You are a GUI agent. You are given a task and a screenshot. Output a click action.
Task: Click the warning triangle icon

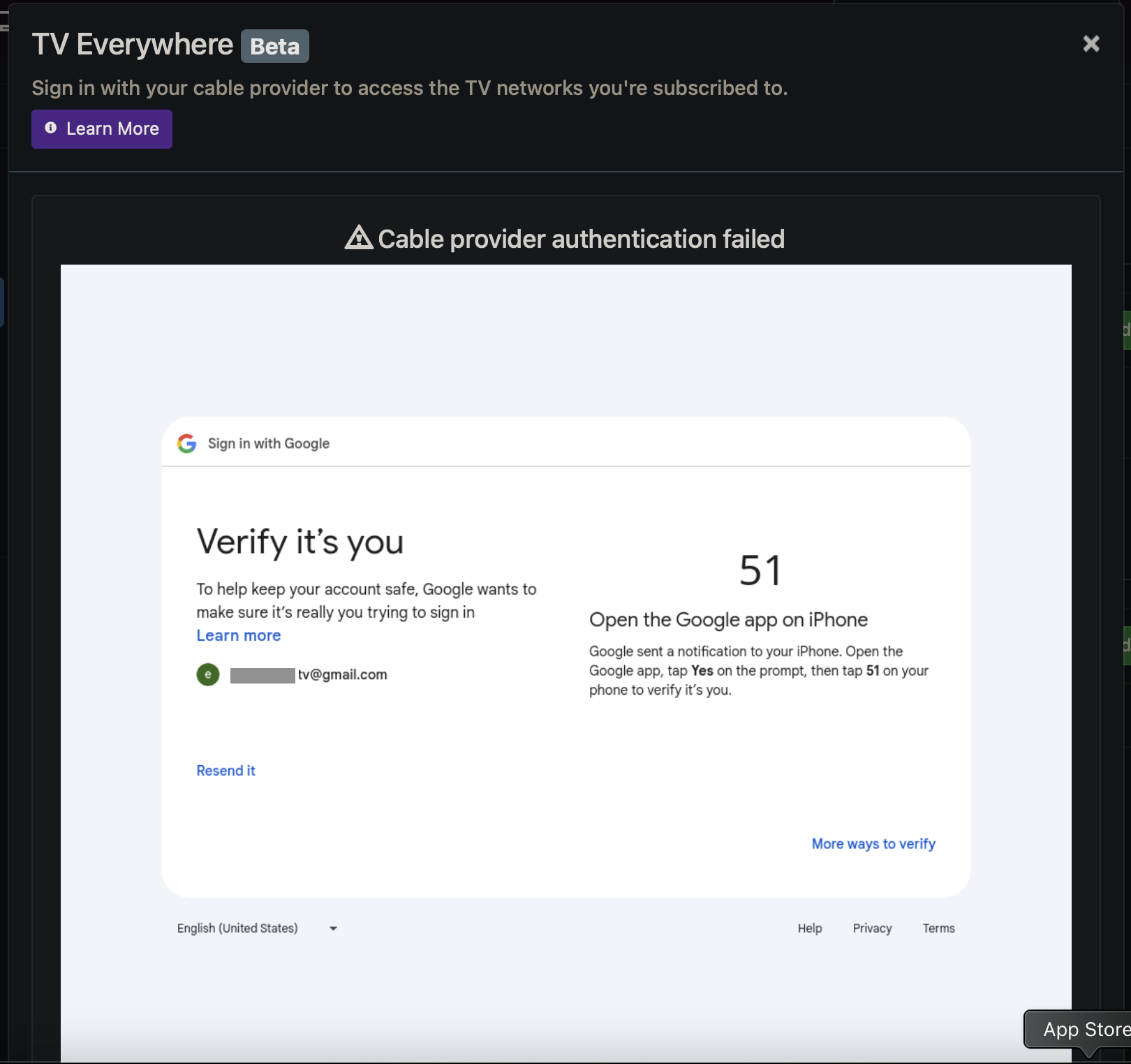[359, 237]
